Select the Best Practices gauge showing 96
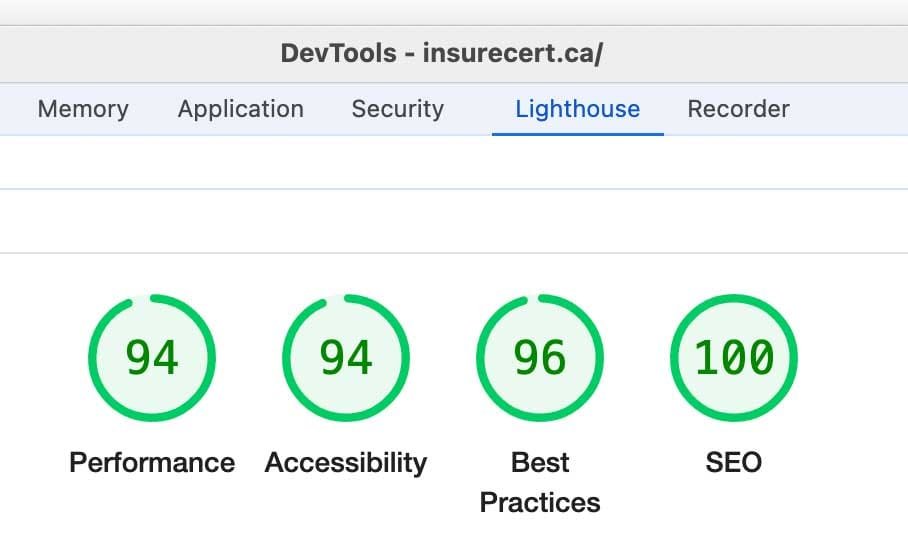 click(x=540, y=357)
